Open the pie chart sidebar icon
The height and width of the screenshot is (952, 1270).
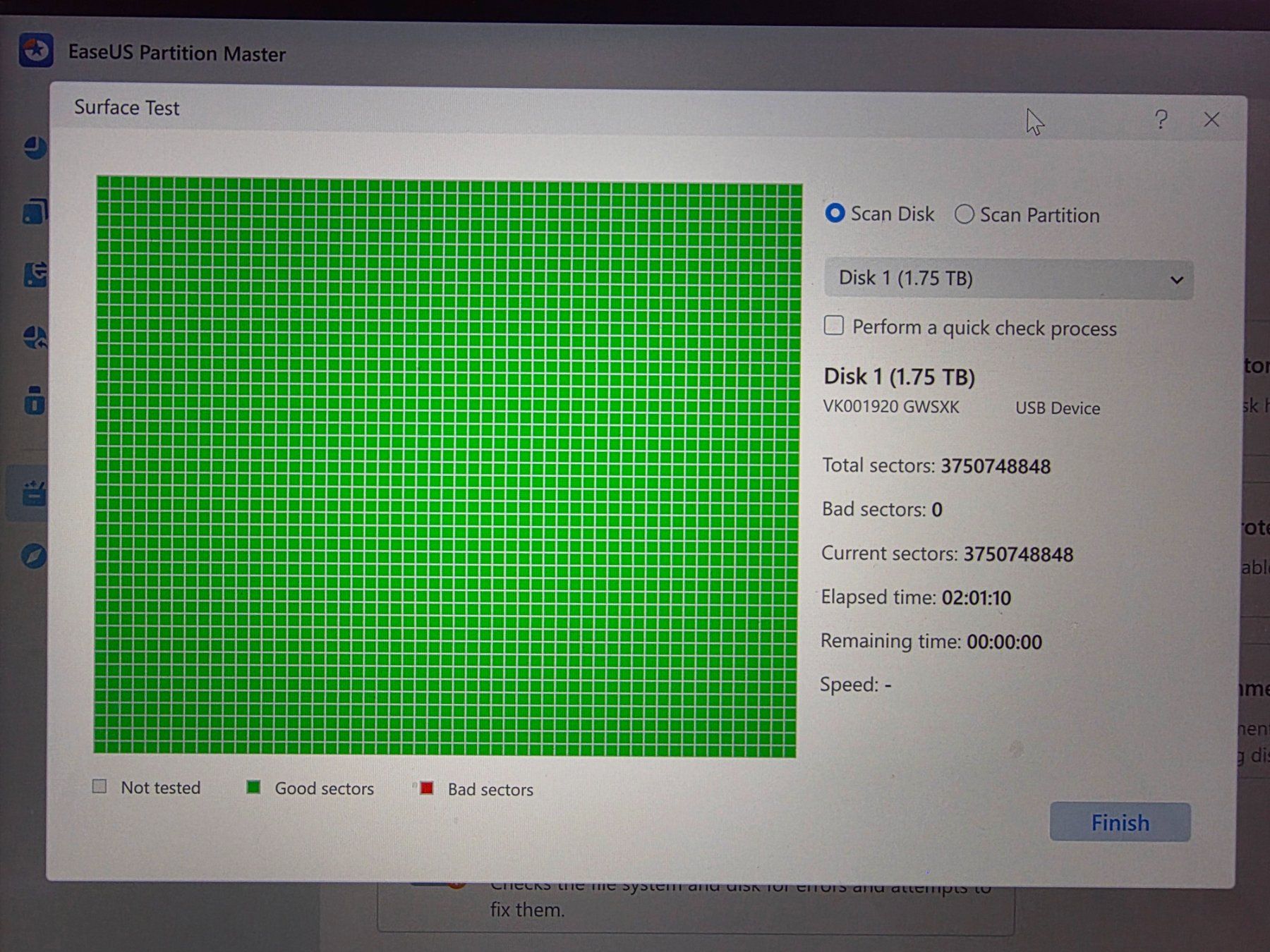[35, 148]
